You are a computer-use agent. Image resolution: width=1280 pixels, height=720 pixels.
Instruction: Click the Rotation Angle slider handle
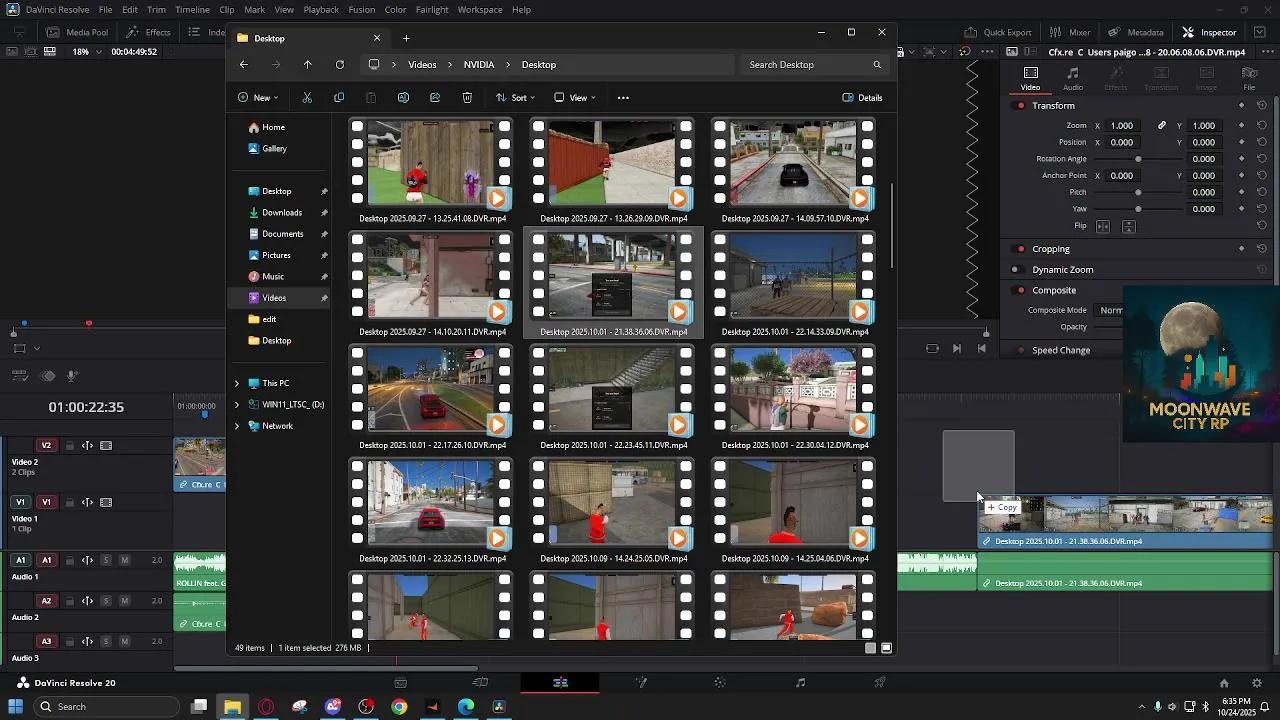(1138, 159)
